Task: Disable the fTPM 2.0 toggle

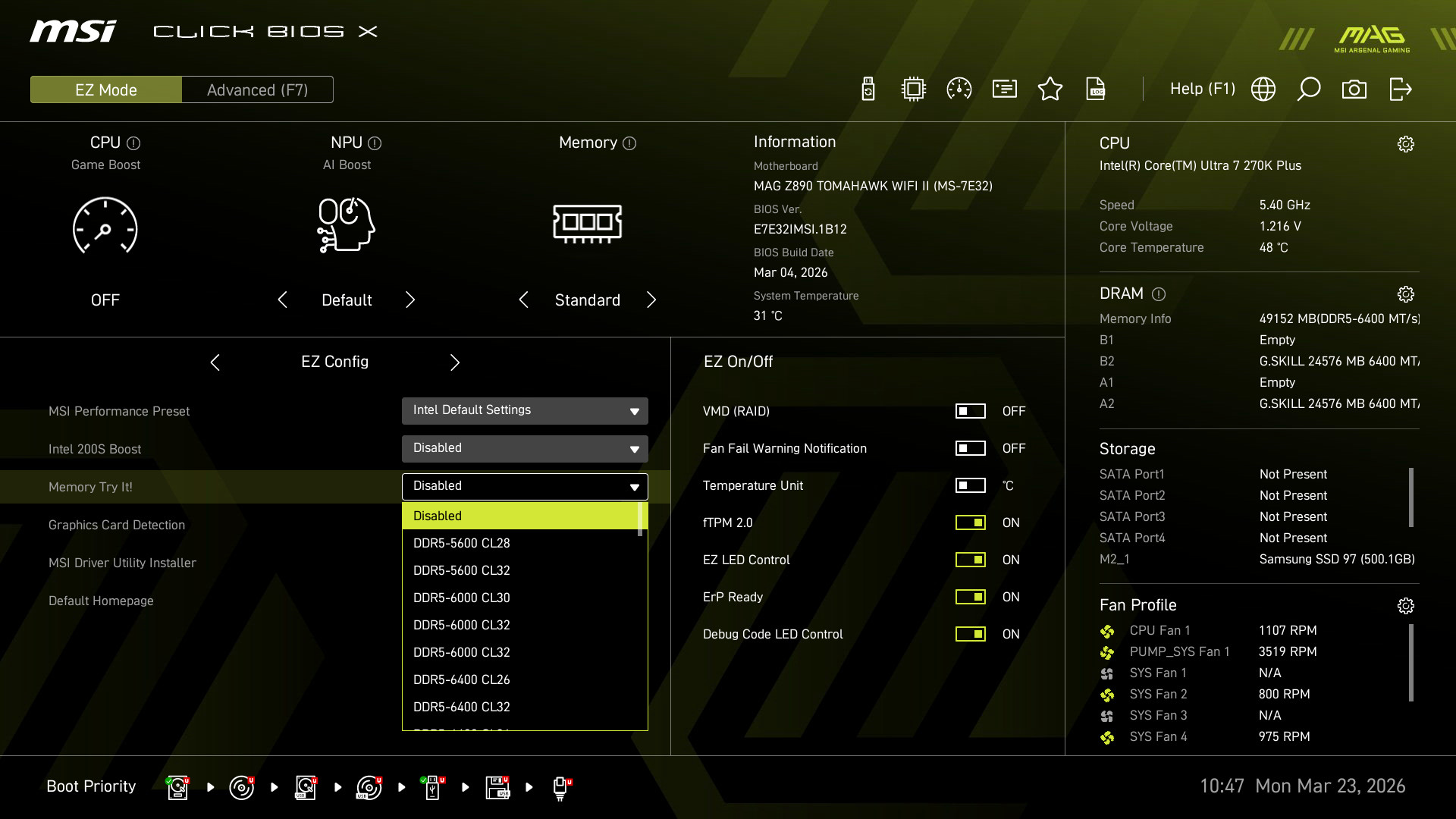Action: pyautogui.click(x=970, y=522)
